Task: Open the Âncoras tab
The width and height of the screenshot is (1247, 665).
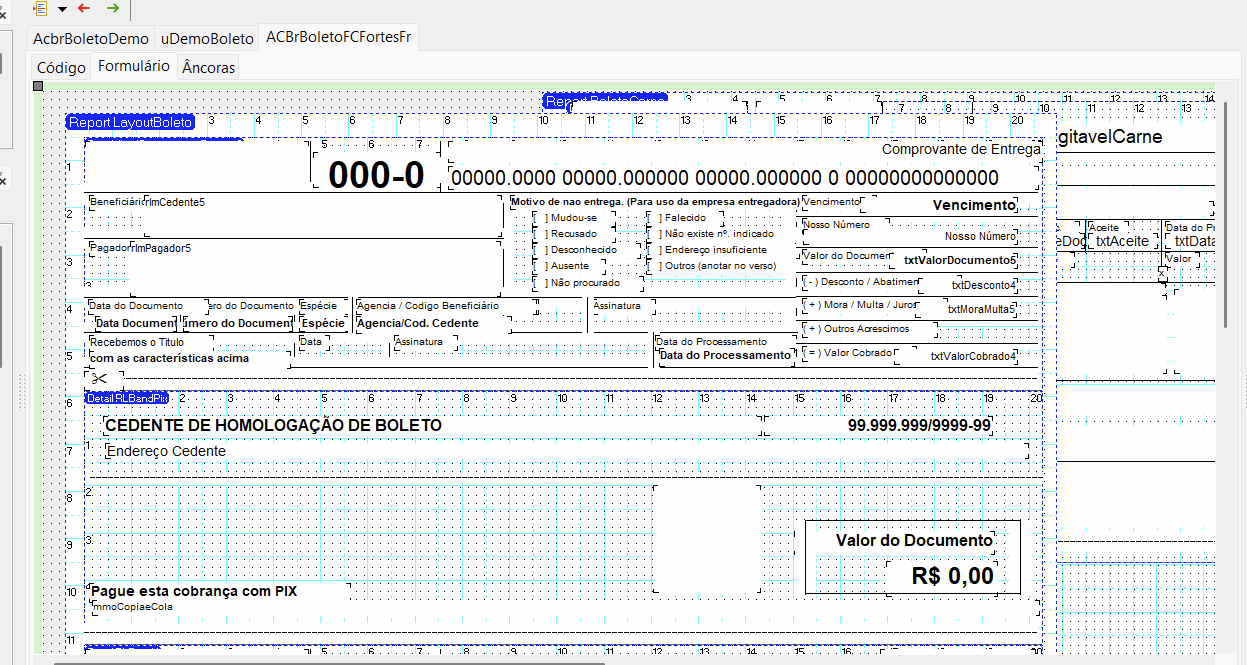Action: 209,68
